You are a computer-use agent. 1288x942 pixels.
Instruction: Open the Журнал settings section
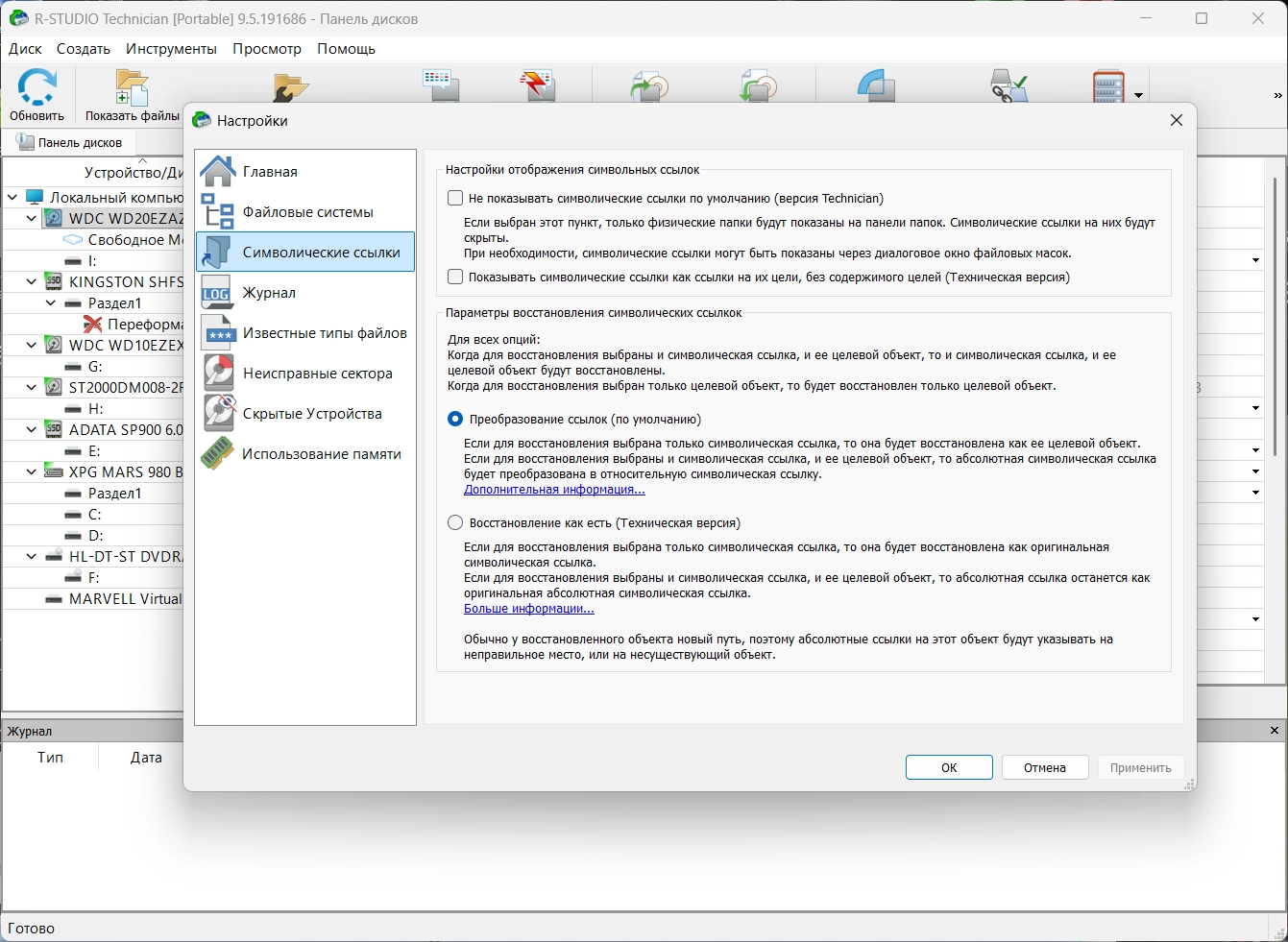coord(305,293)
